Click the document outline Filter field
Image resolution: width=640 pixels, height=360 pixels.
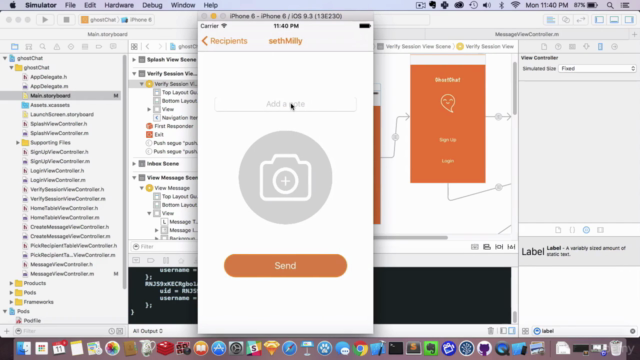(164, 247)
